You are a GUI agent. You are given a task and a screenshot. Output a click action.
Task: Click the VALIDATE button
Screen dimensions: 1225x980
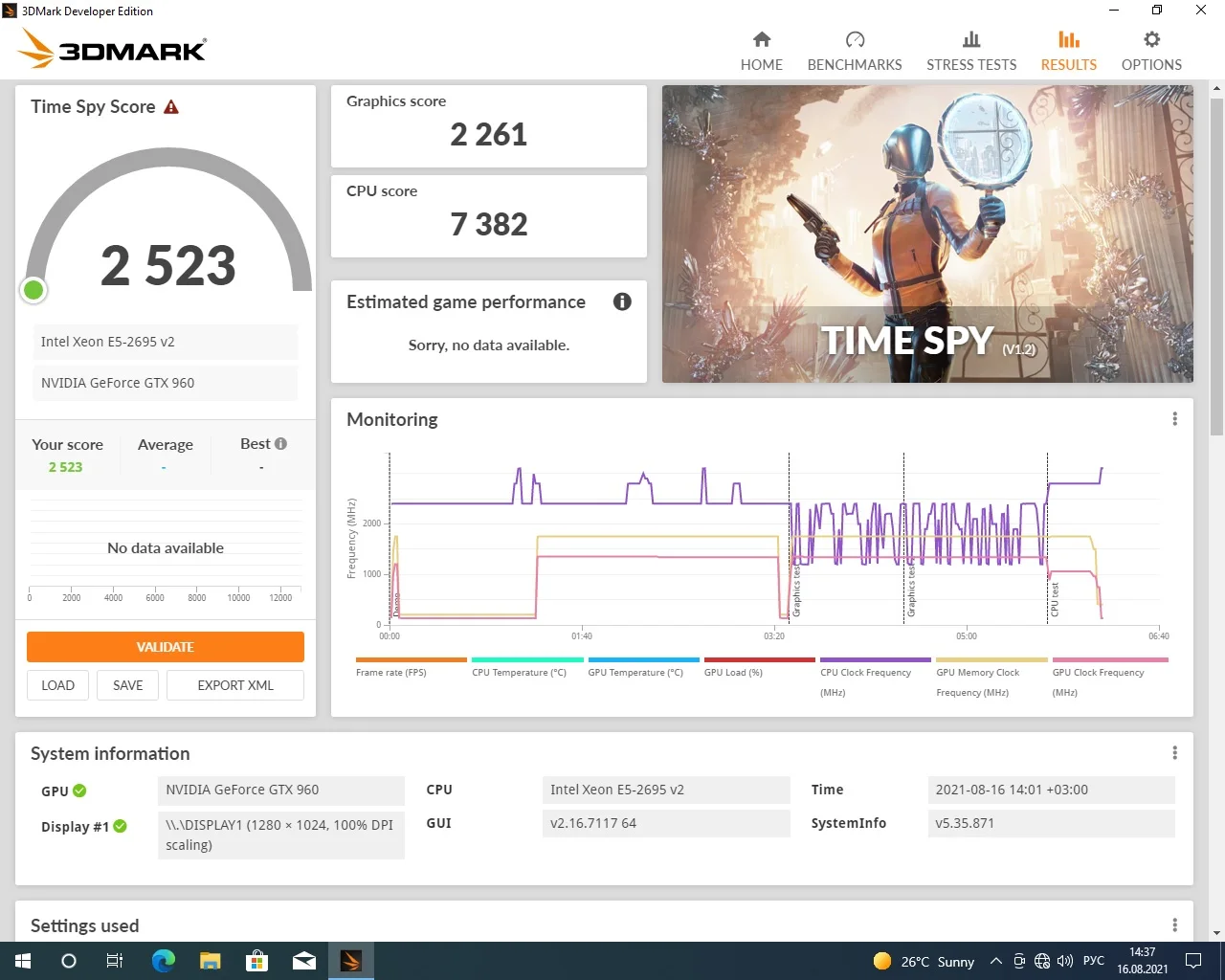tap(166, 647)
